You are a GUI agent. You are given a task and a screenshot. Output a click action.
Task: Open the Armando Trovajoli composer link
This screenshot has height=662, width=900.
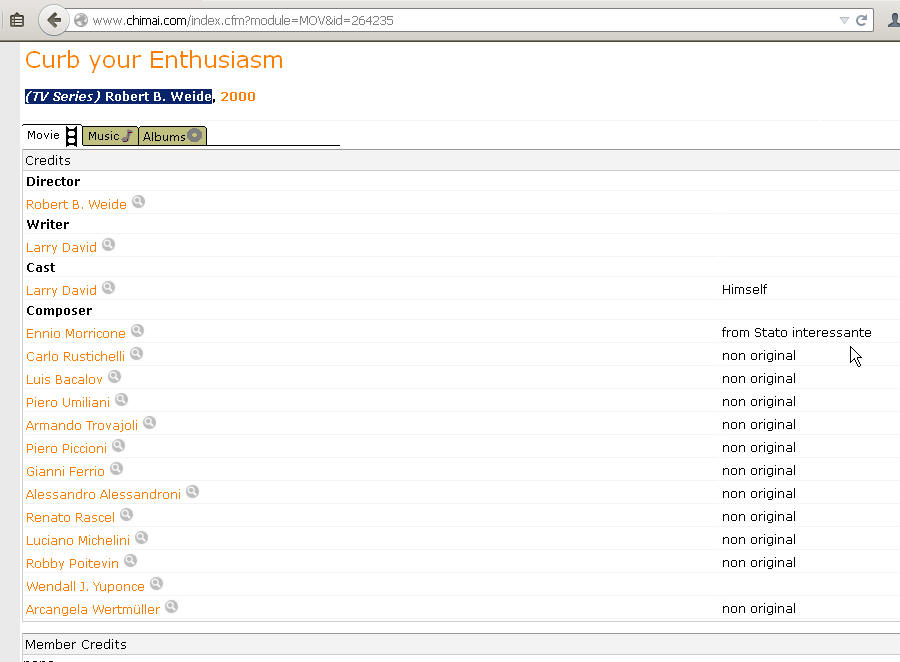tap(82, 425)
